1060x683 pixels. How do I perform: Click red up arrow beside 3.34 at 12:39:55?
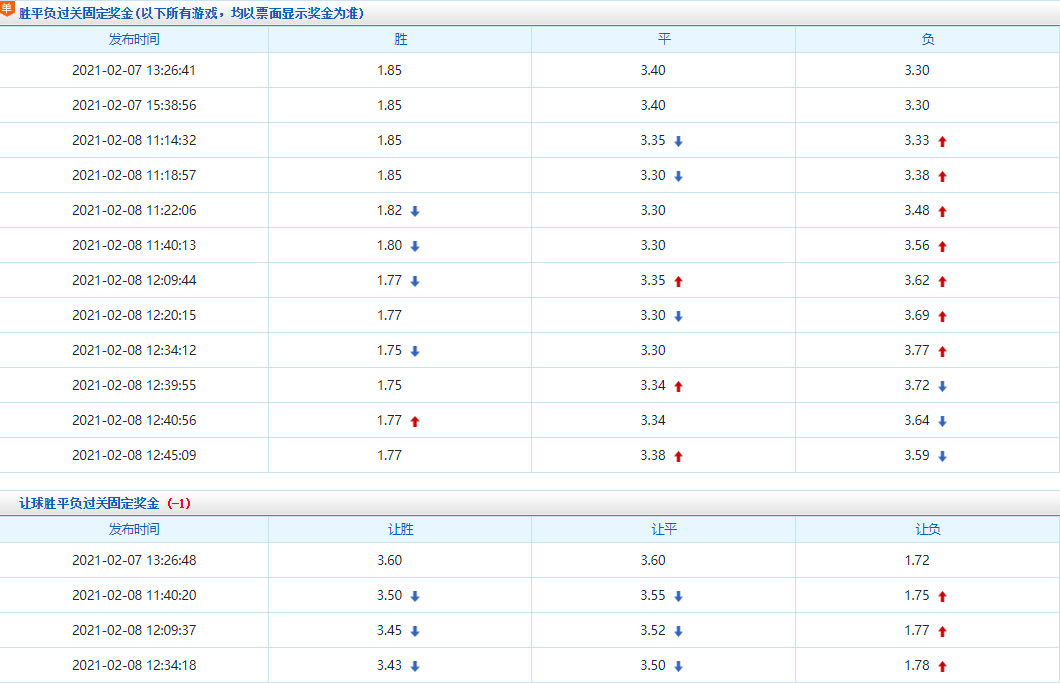click(678, 387)
